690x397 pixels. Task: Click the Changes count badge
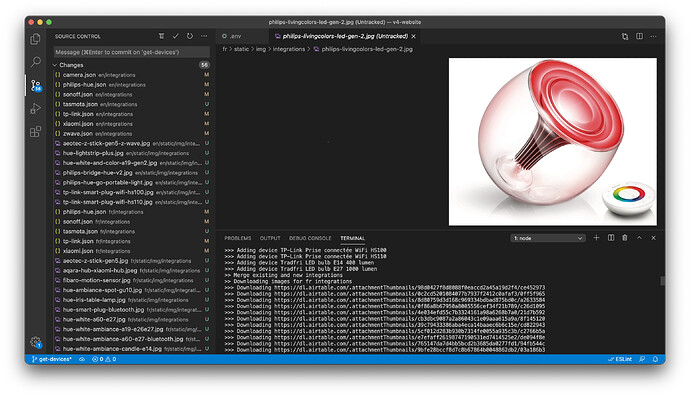(x=204, y=65)
